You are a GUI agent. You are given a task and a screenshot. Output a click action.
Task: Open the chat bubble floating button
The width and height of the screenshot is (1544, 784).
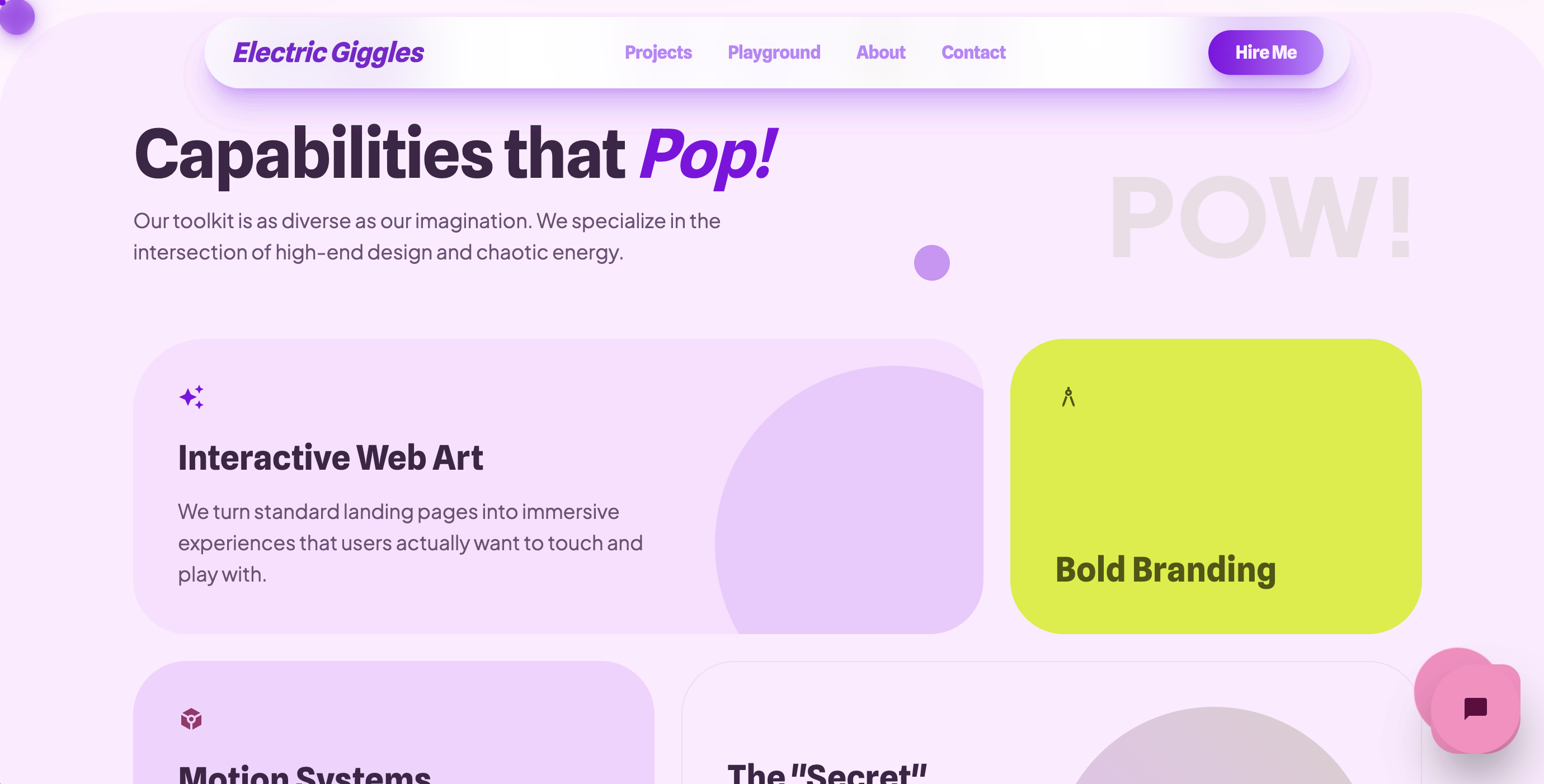pos(1475,709)
